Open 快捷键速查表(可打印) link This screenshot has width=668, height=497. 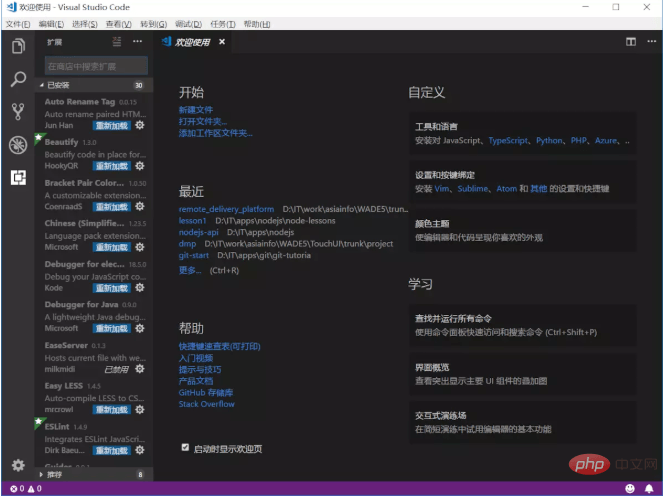pyautogui.click(x=219, y=346)
